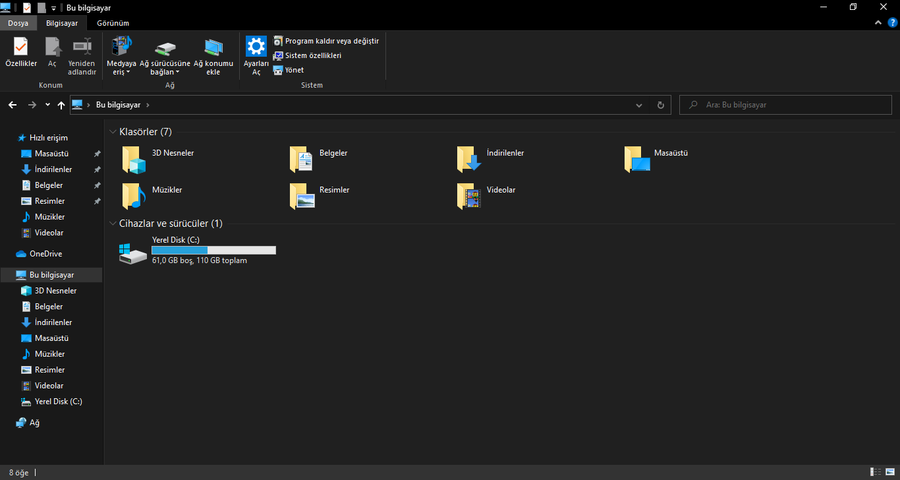The image size is (900, 480).
Task: Click the up-arrow navigation button
Action: pyautogui.click(x=62, y=104)
